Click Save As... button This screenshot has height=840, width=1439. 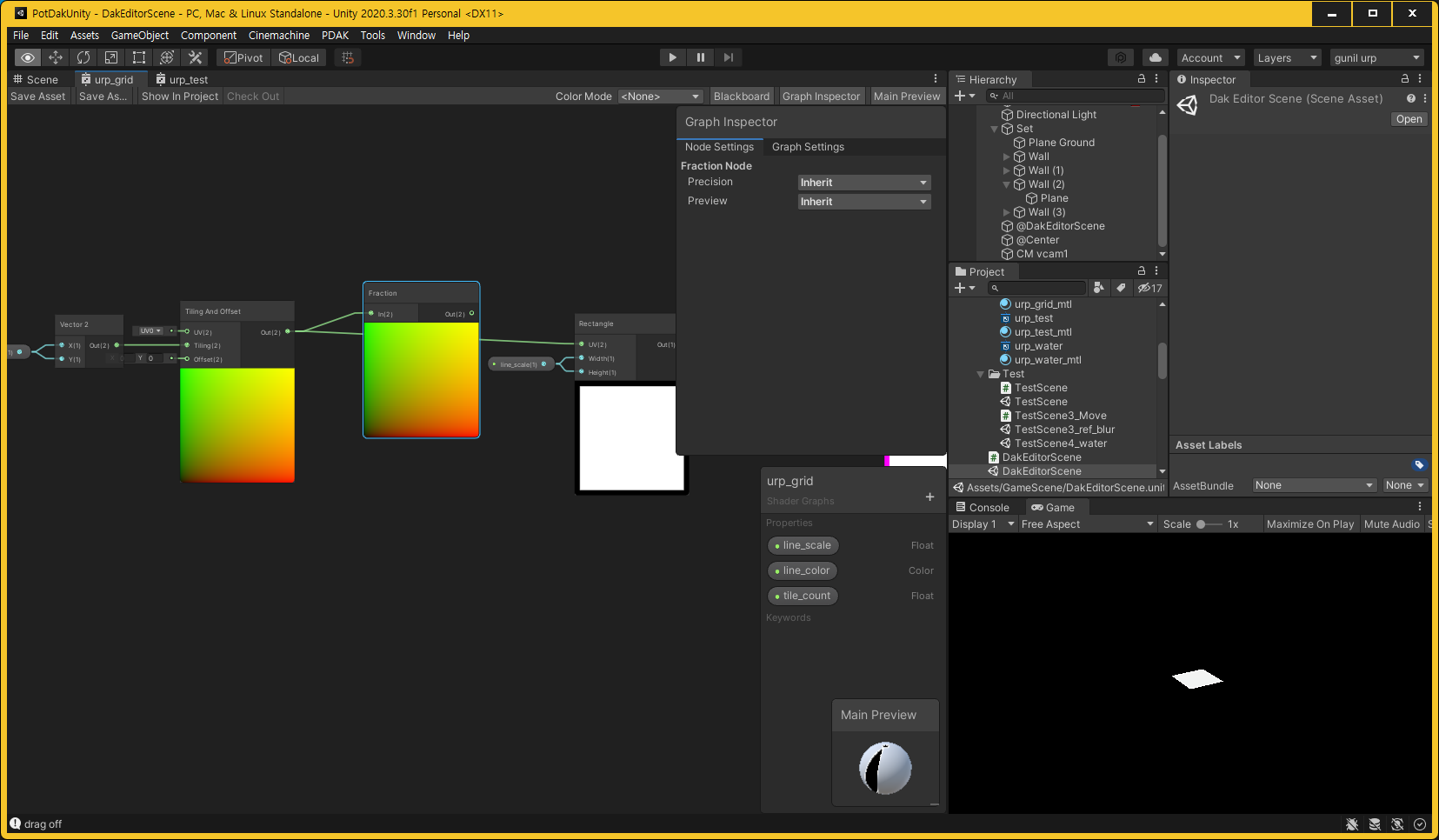coord(103,97)
